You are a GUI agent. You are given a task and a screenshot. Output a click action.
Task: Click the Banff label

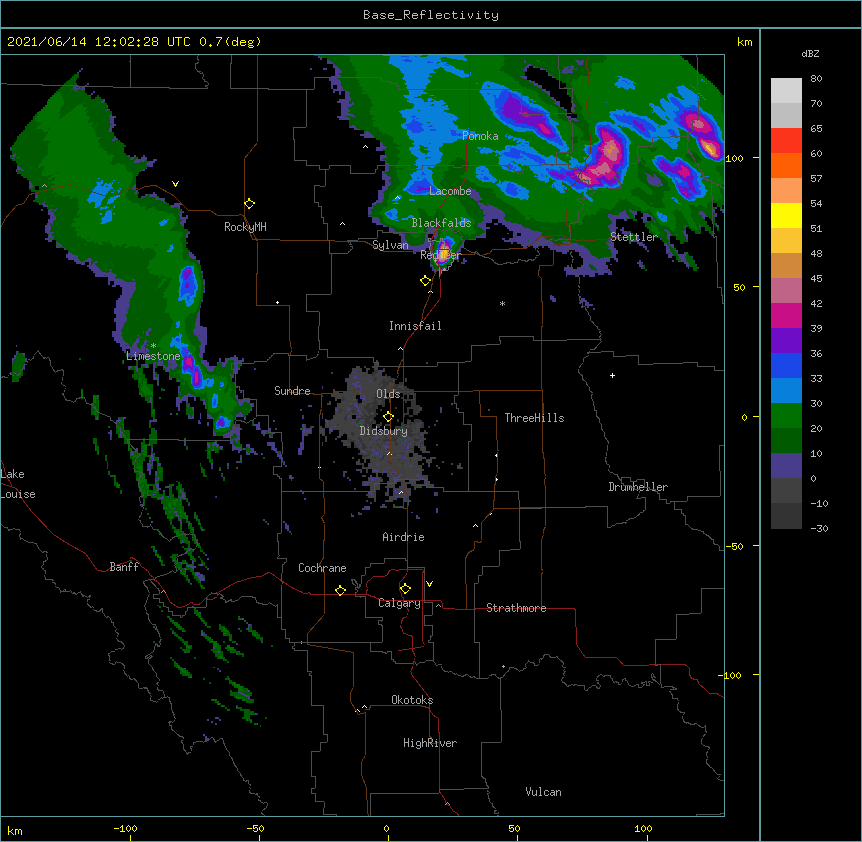click(x=124, y=567)
